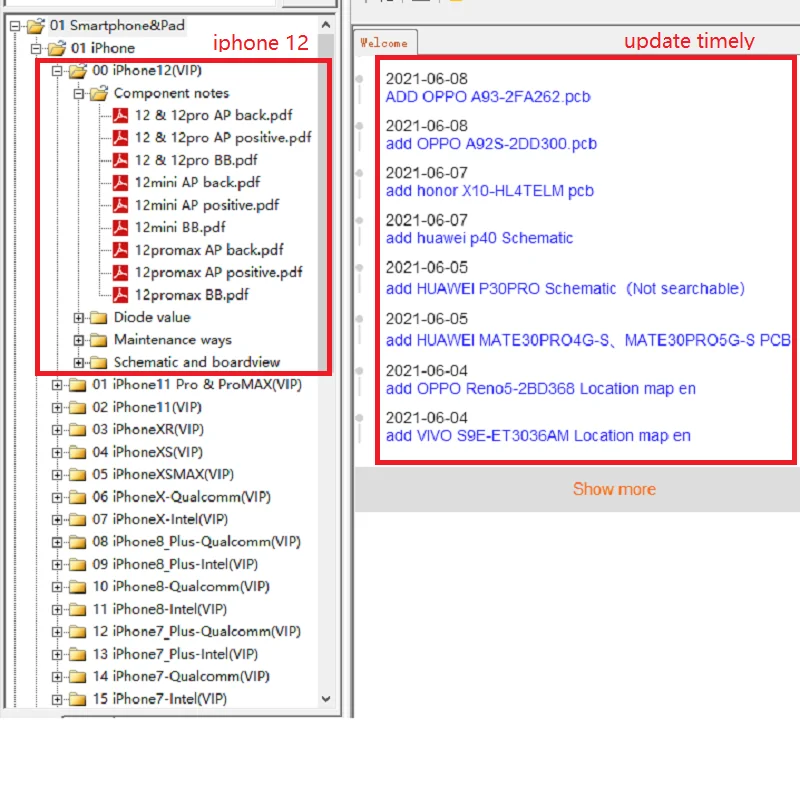Click PDF icon for 12 & 12pro AP positive.pdf
The image size is (800, 800).
(x=120, y=138)
